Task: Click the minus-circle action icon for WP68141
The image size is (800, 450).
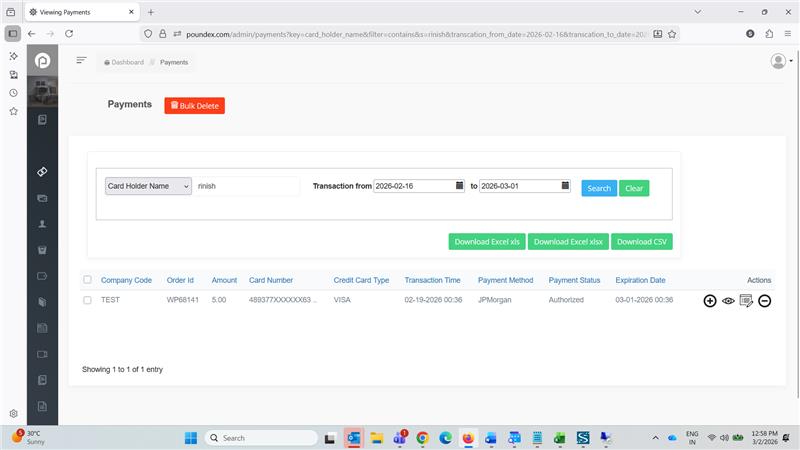Action: [764, 301]
